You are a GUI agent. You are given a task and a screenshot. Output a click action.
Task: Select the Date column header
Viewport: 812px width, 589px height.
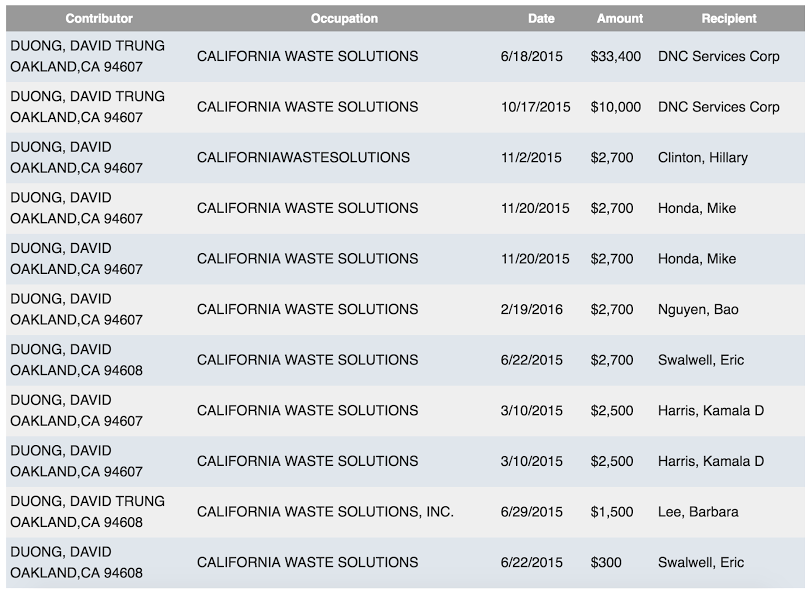(x=542, y=19)
